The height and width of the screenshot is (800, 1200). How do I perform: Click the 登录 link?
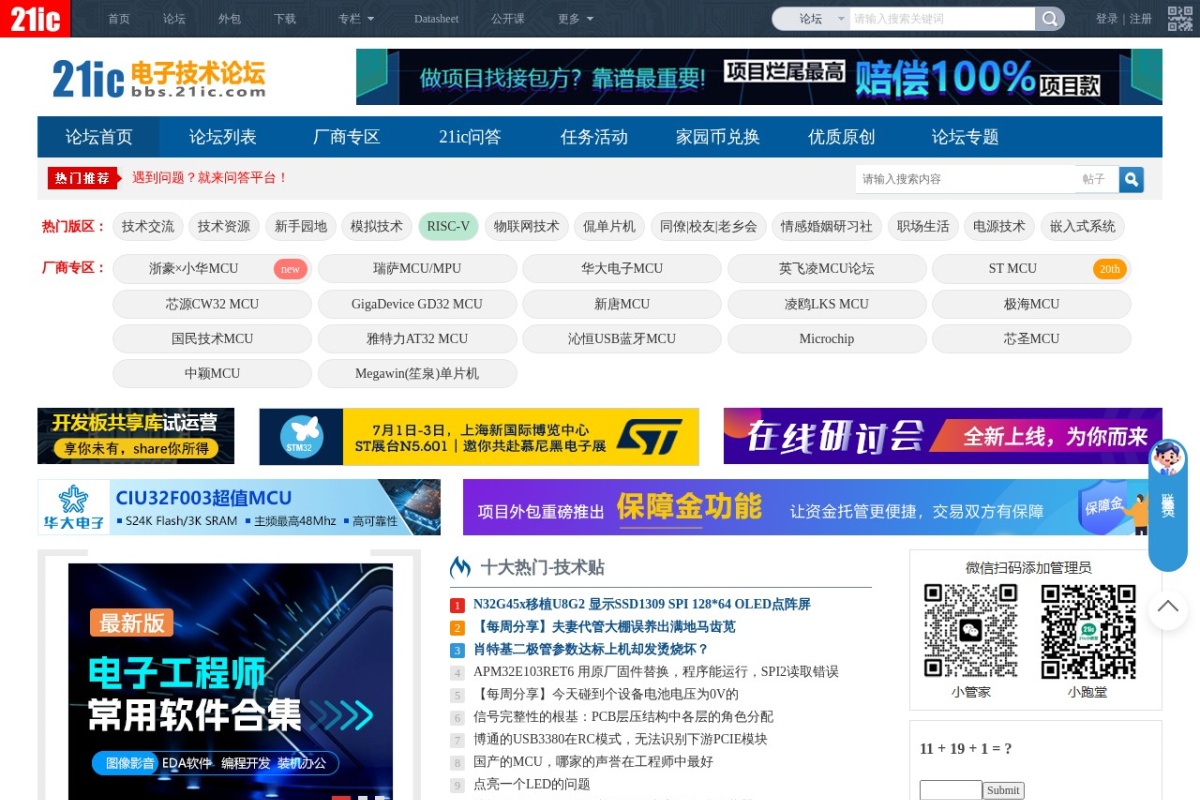coord(1107,19)
